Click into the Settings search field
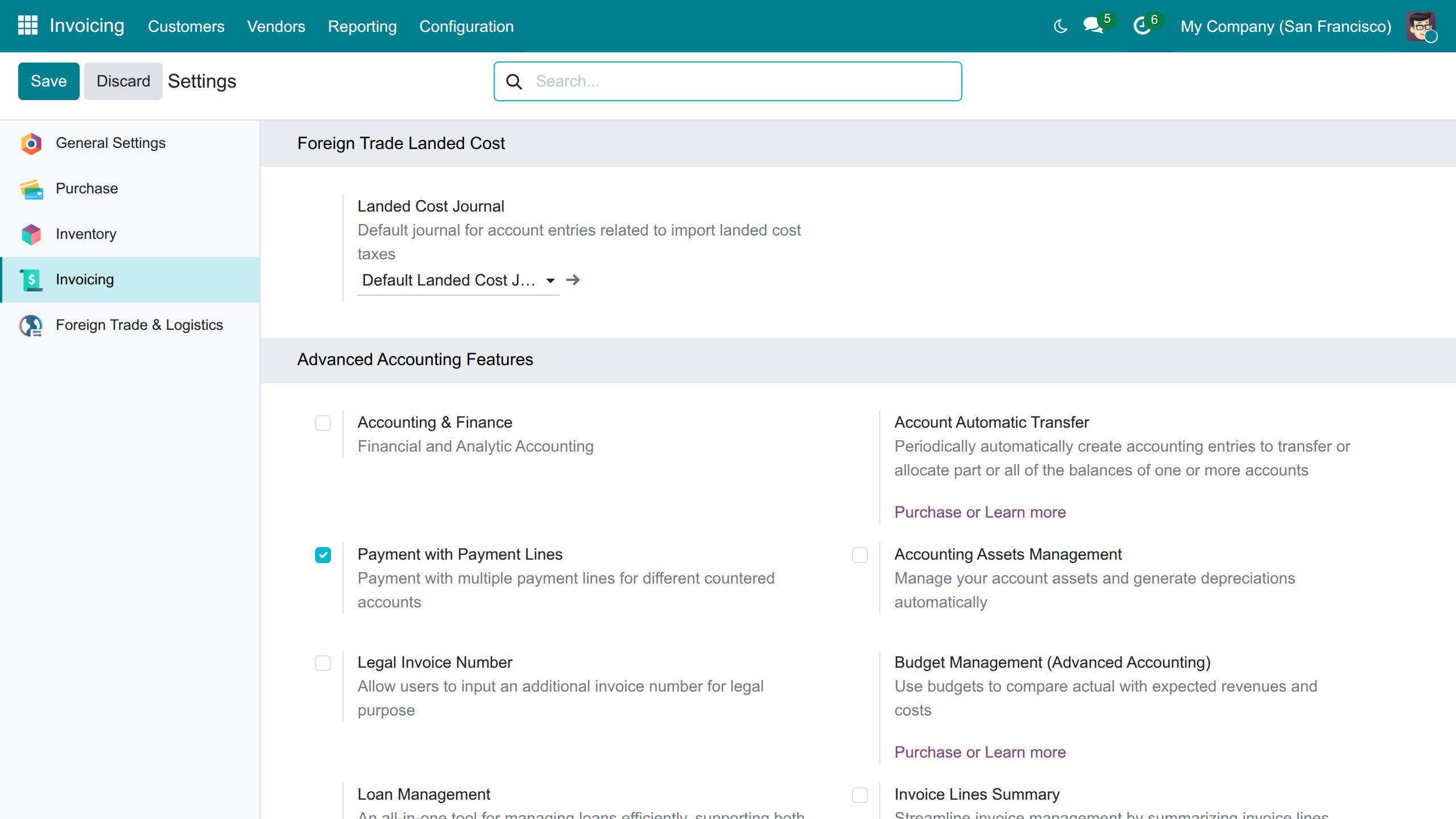This screenshot has width=1456, height=819. pyautogui.click(x=728, y=81)
